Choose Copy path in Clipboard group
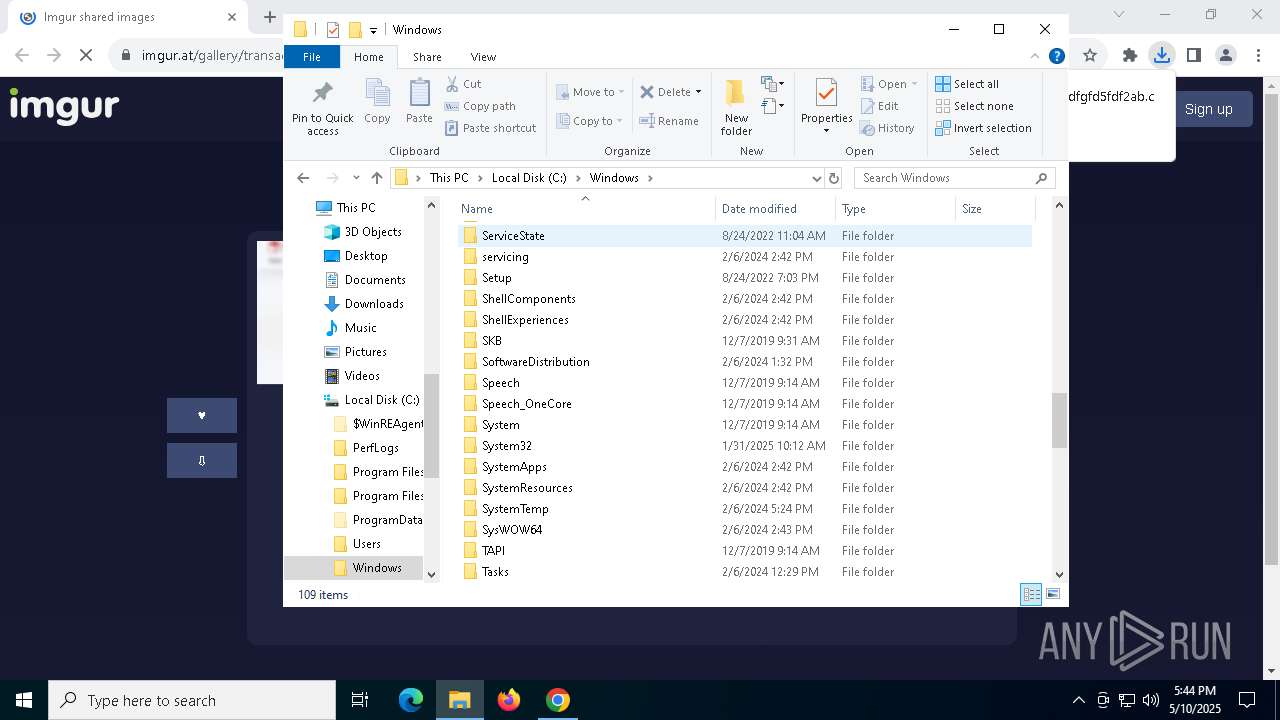Screen dimensions: 1280x720 click(480, 106)
